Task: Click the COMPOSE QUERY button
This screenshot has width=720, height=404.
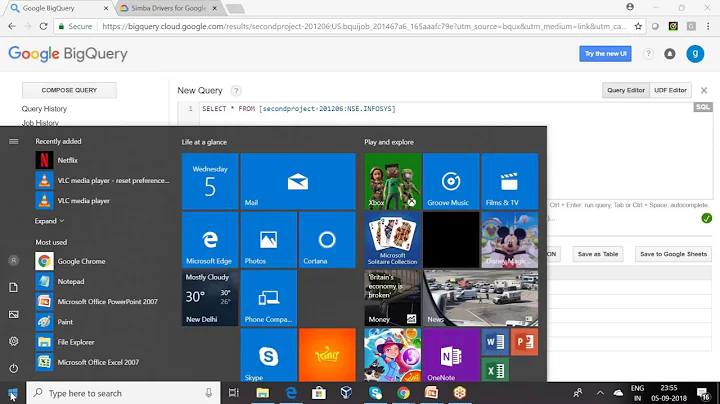Action: [69, 90]
